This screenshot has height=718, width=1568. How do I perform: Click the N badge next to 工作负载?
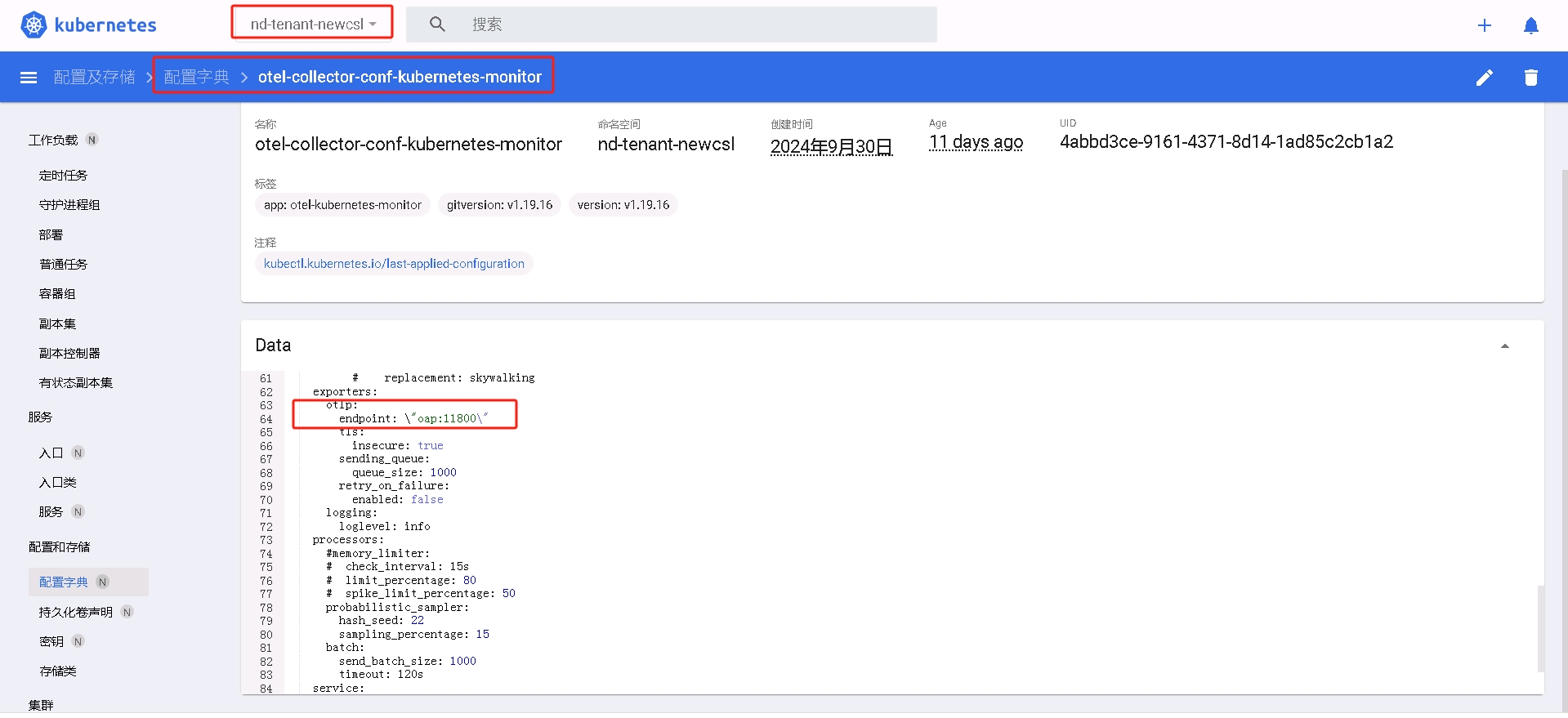92,140
